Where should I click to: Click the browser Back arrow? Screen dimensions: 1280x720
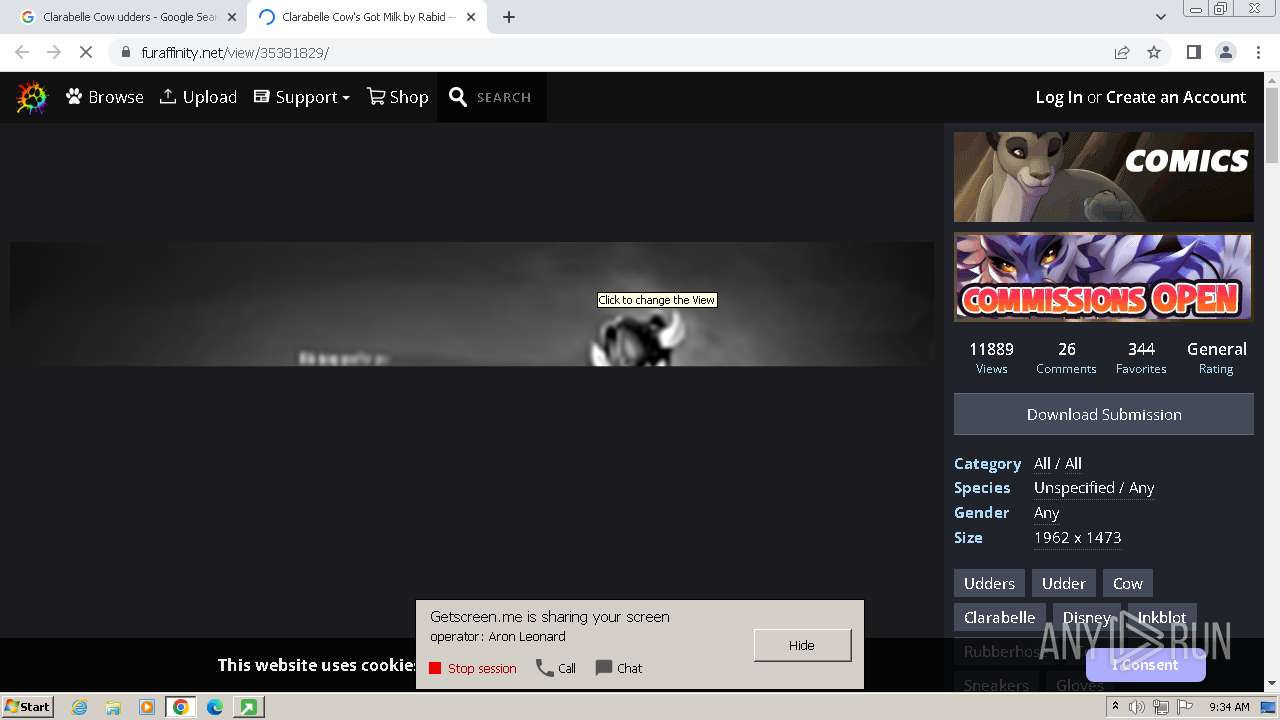[x=22, y=52]
